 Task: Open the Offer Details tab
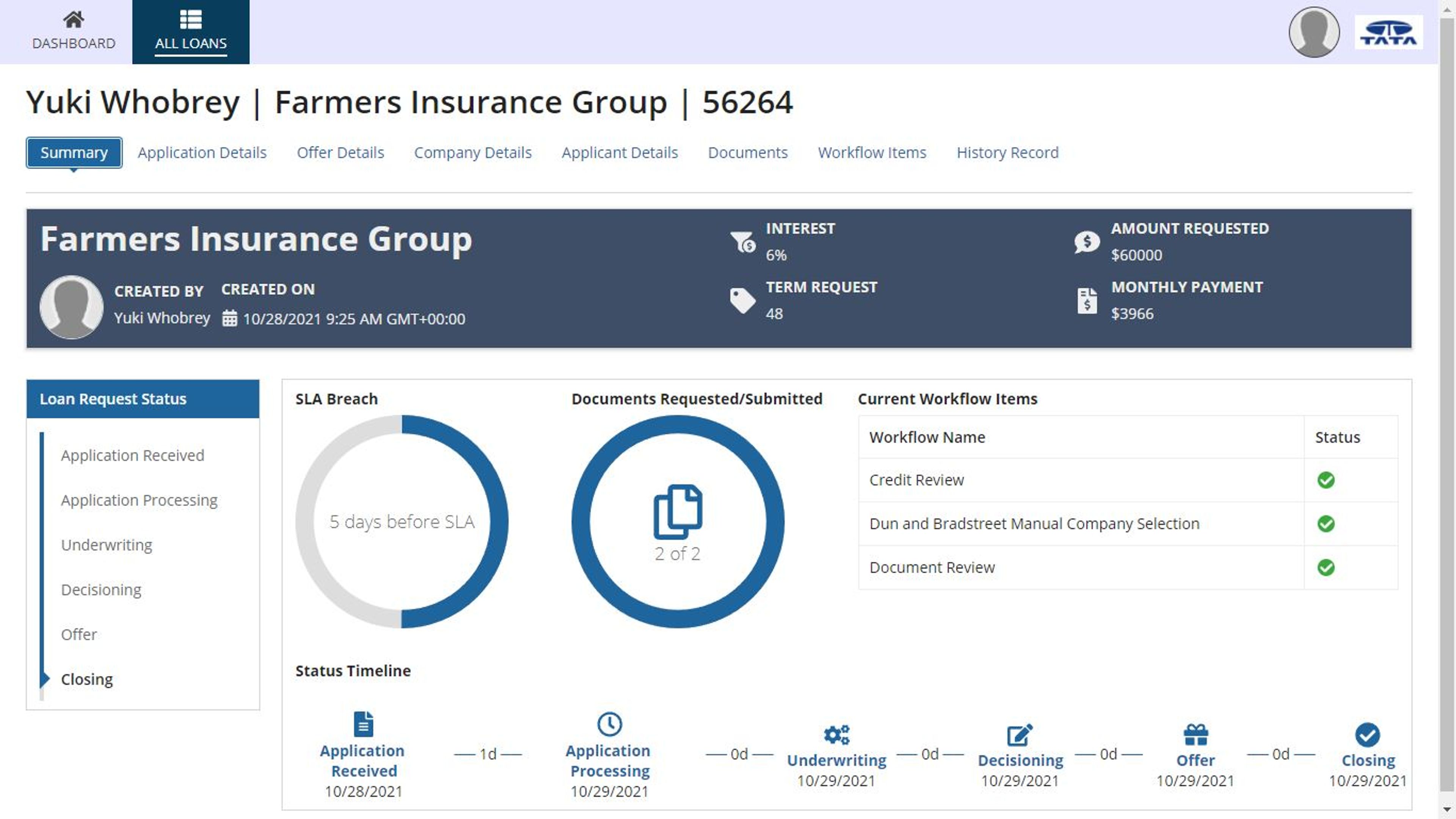340,153
